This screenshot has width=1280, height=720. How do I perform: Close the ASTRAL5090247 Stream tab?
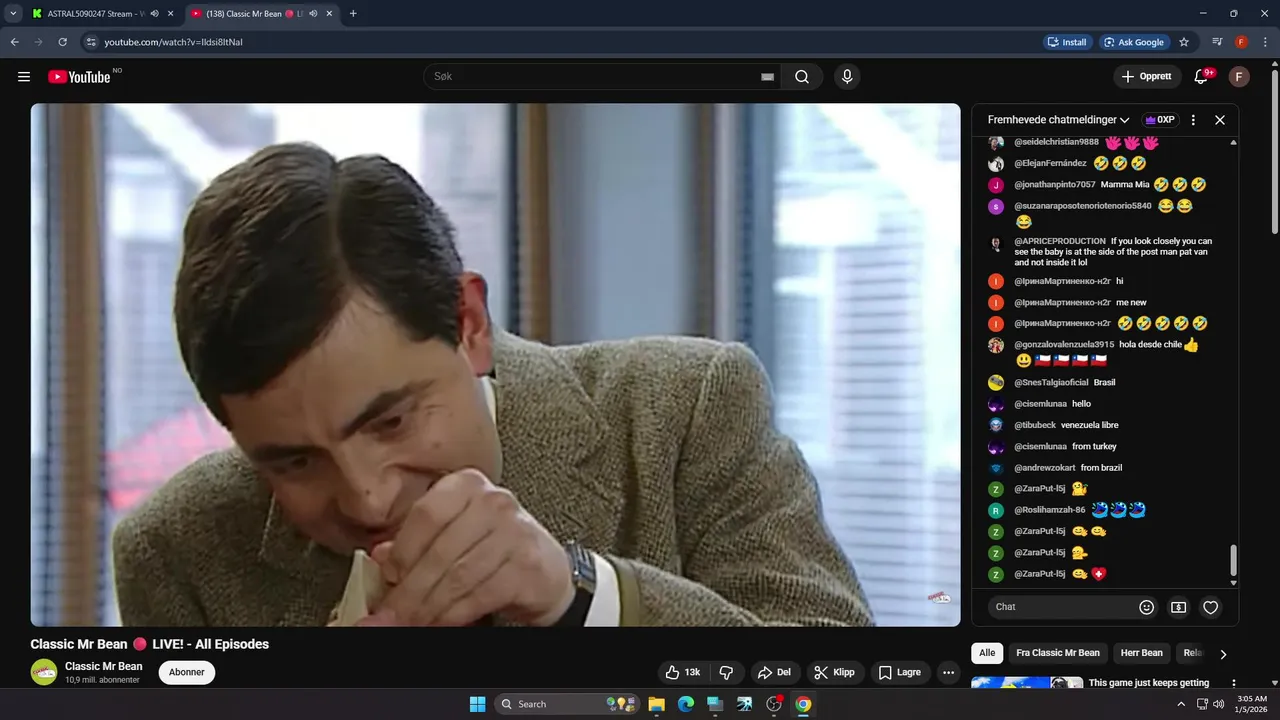[170, 14]
